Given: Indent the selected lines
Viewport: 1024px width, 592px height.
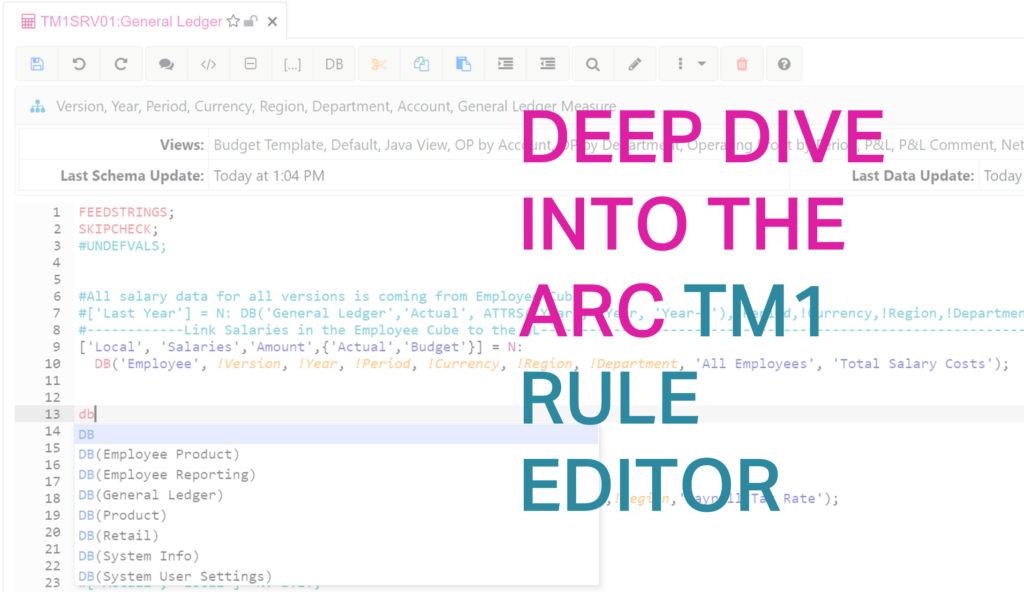Looking at the screenshot, I should 506,64.
